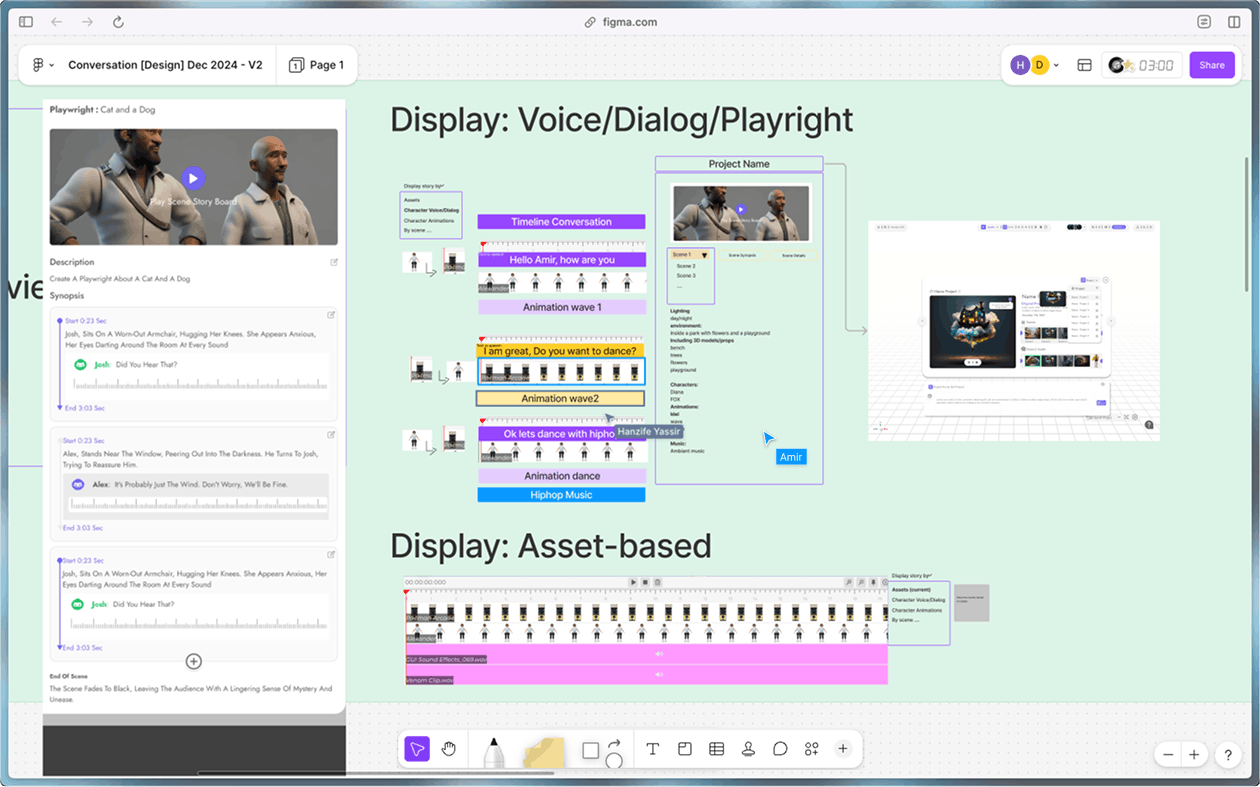Select the Cut Sound Effects wav track
The width and height of the screenshot is (1260, 787).
[646, 654]
